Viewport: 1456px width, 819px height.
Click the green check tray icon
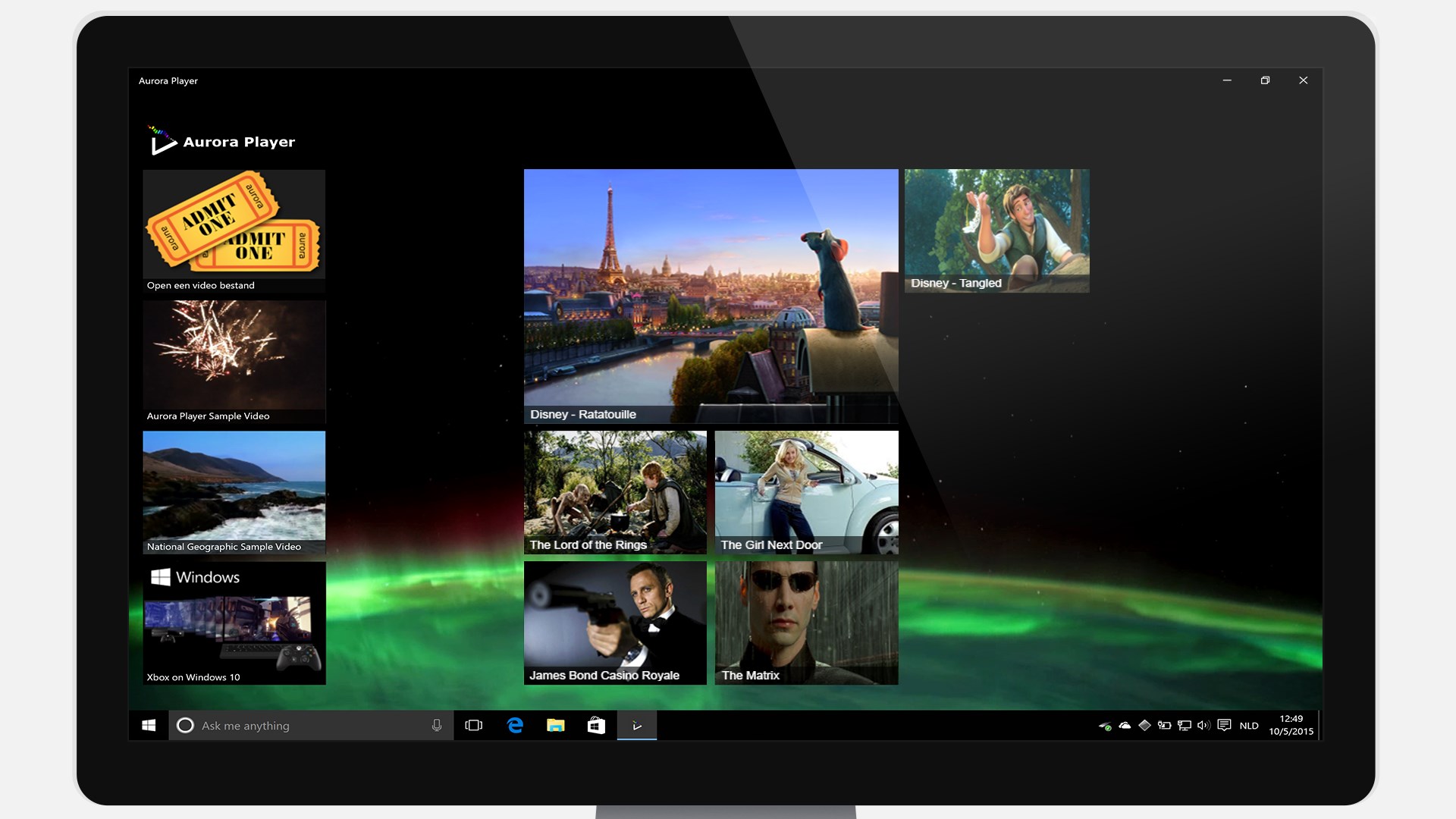click(1106, 726)
